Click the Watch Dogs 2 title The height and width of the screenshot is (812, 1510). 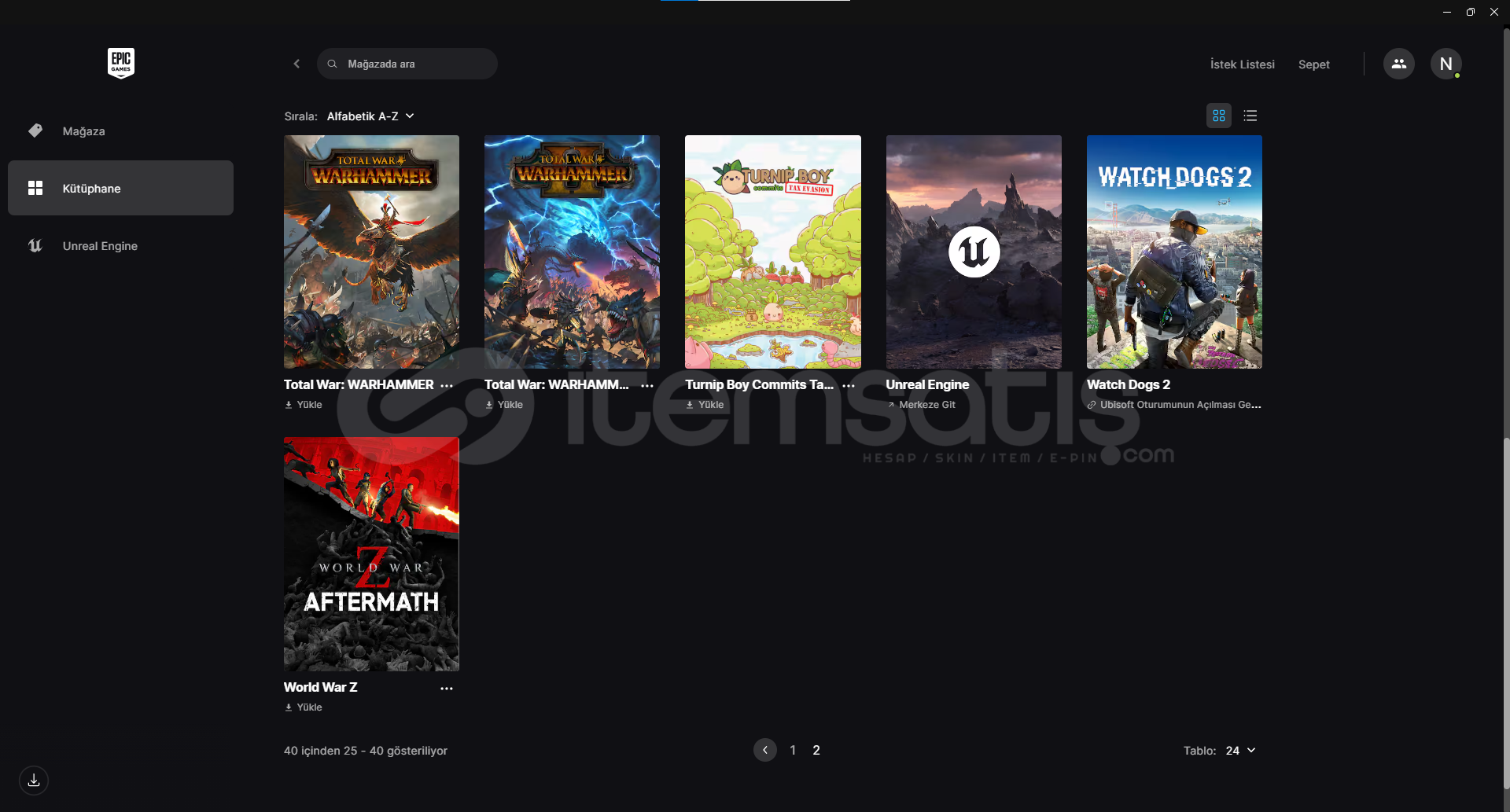[1129, 384]
